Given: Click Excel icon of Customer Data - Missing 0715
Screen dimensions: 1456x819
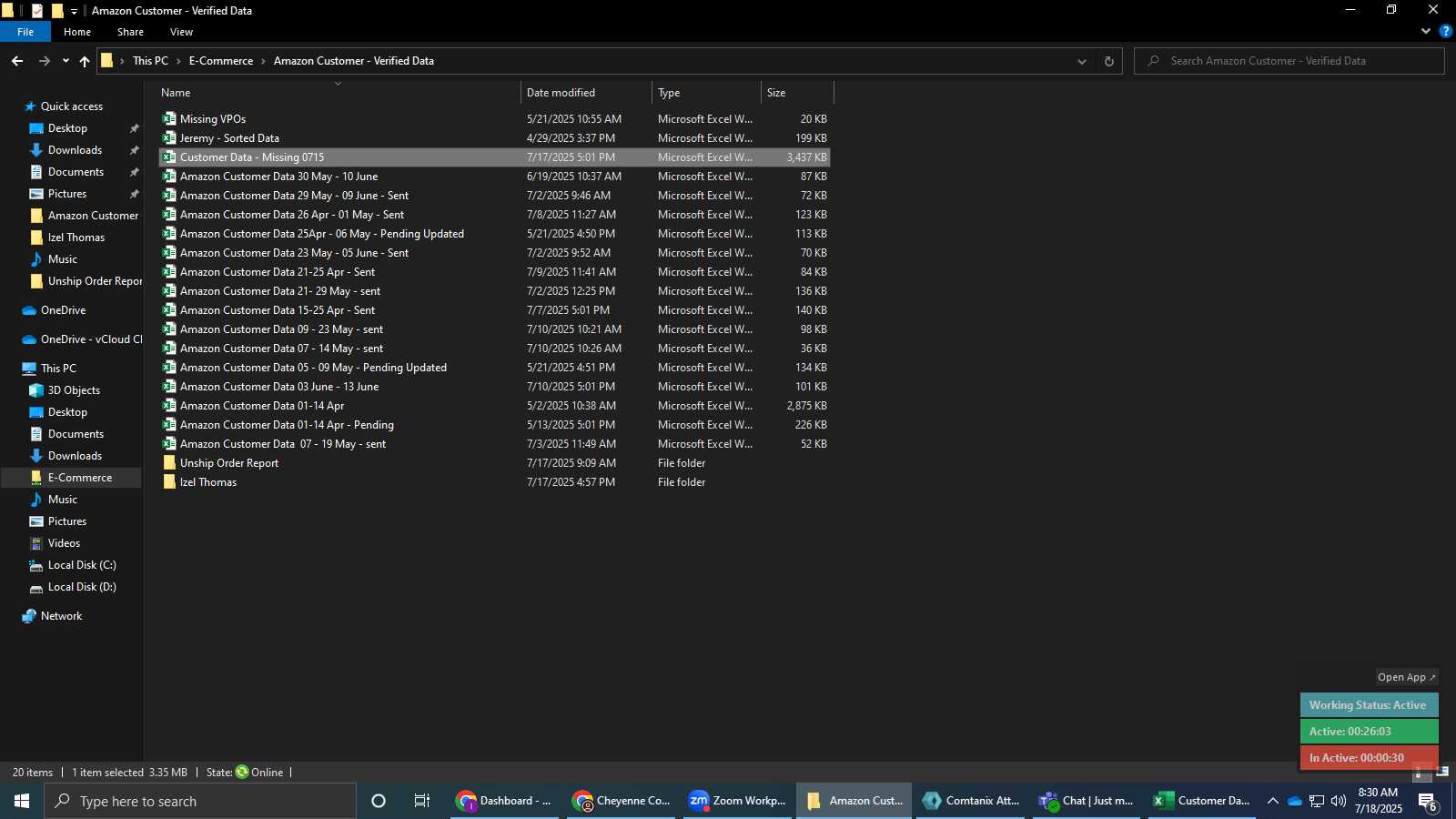Looking at the screenshot, I should tap(169, 157).
